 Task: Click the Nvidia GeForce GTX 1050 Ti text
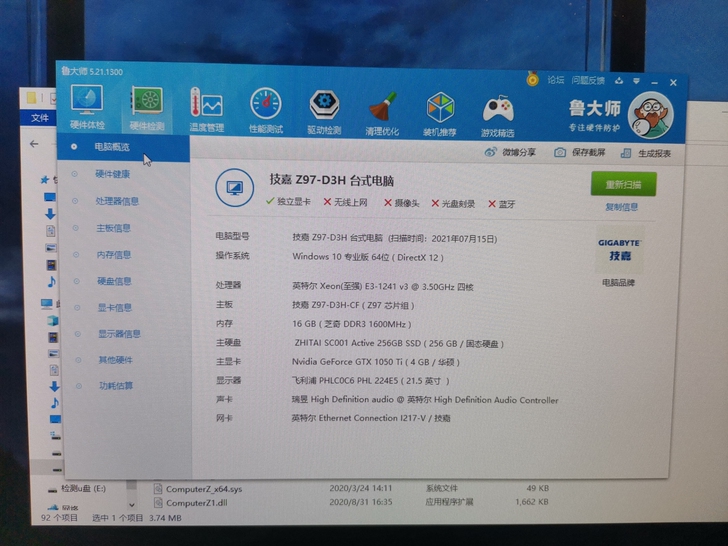(376, 362)
